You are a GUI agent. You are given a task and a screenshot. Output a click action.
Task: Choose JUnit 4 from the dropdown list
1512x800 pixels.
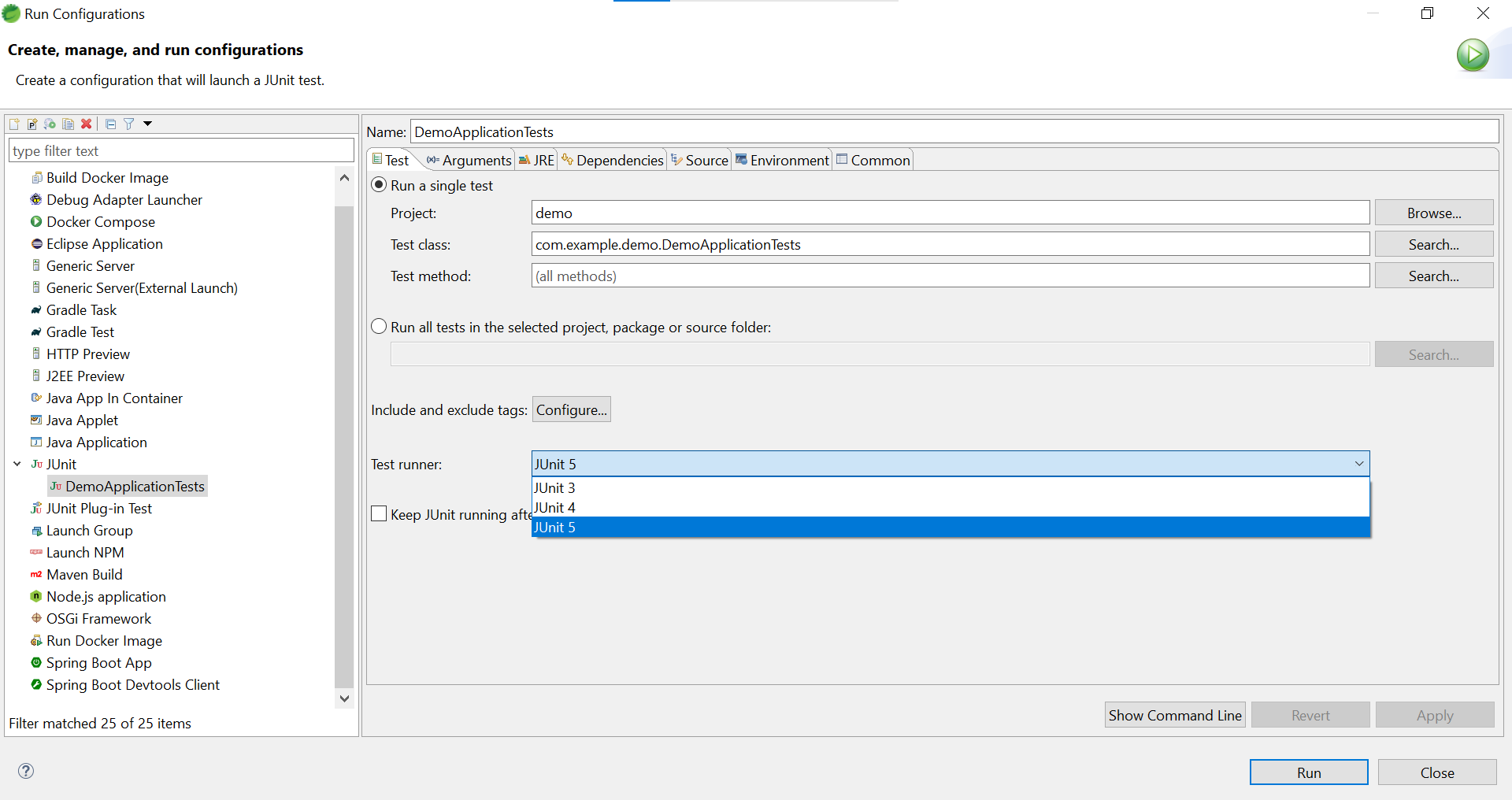(x=951, y=507)
